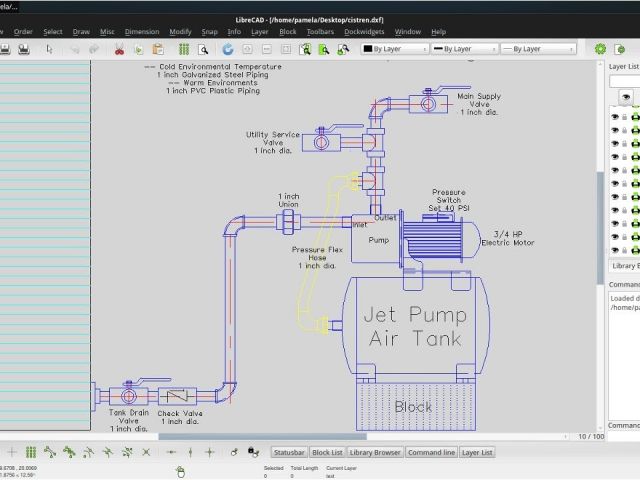Open the Dimension menu
640x480 pixels.
pyautogui.click(x=141, y=31)
